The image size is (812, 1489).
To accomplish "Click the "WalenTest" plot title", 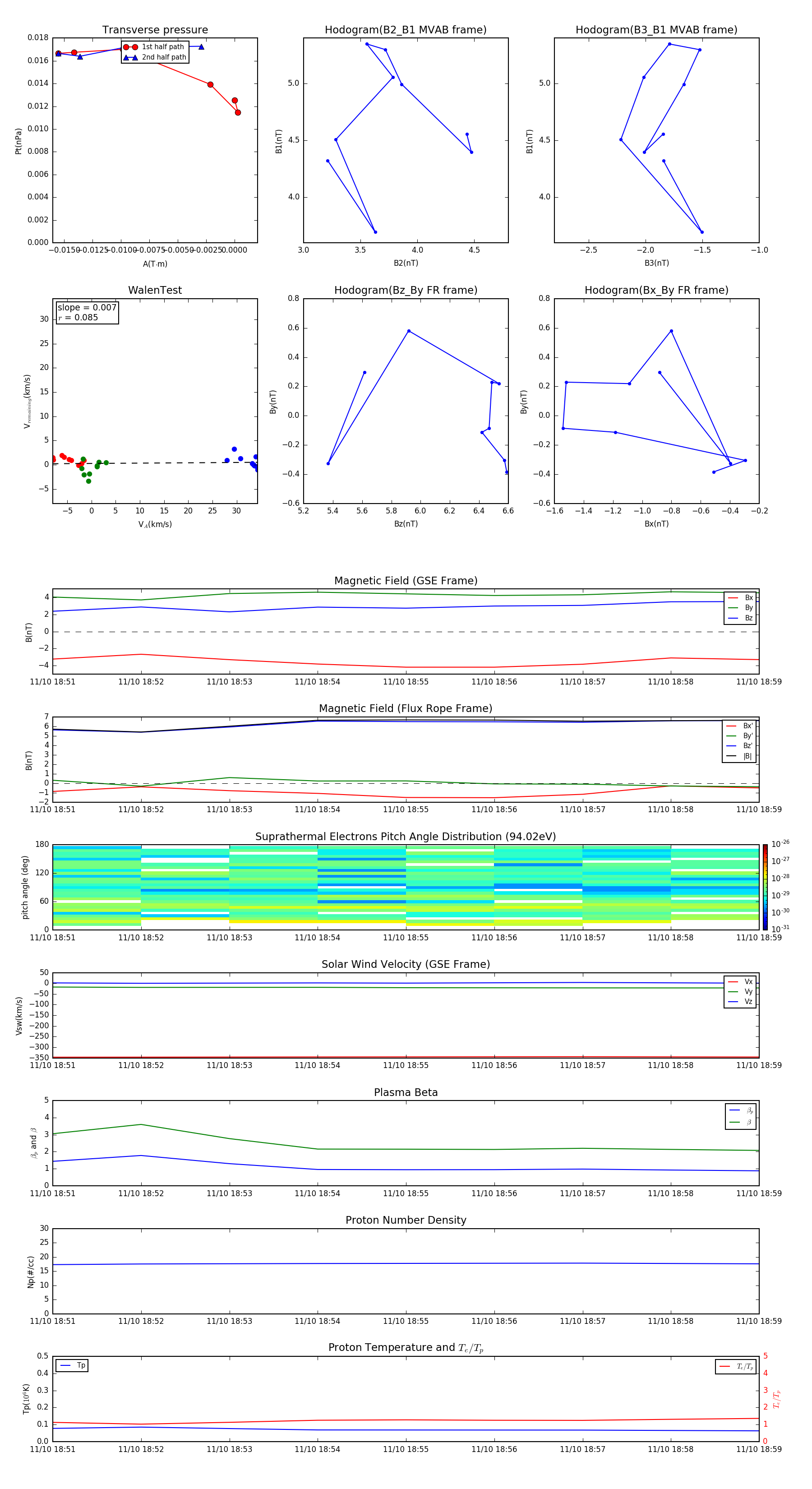I will coord(155,290).
